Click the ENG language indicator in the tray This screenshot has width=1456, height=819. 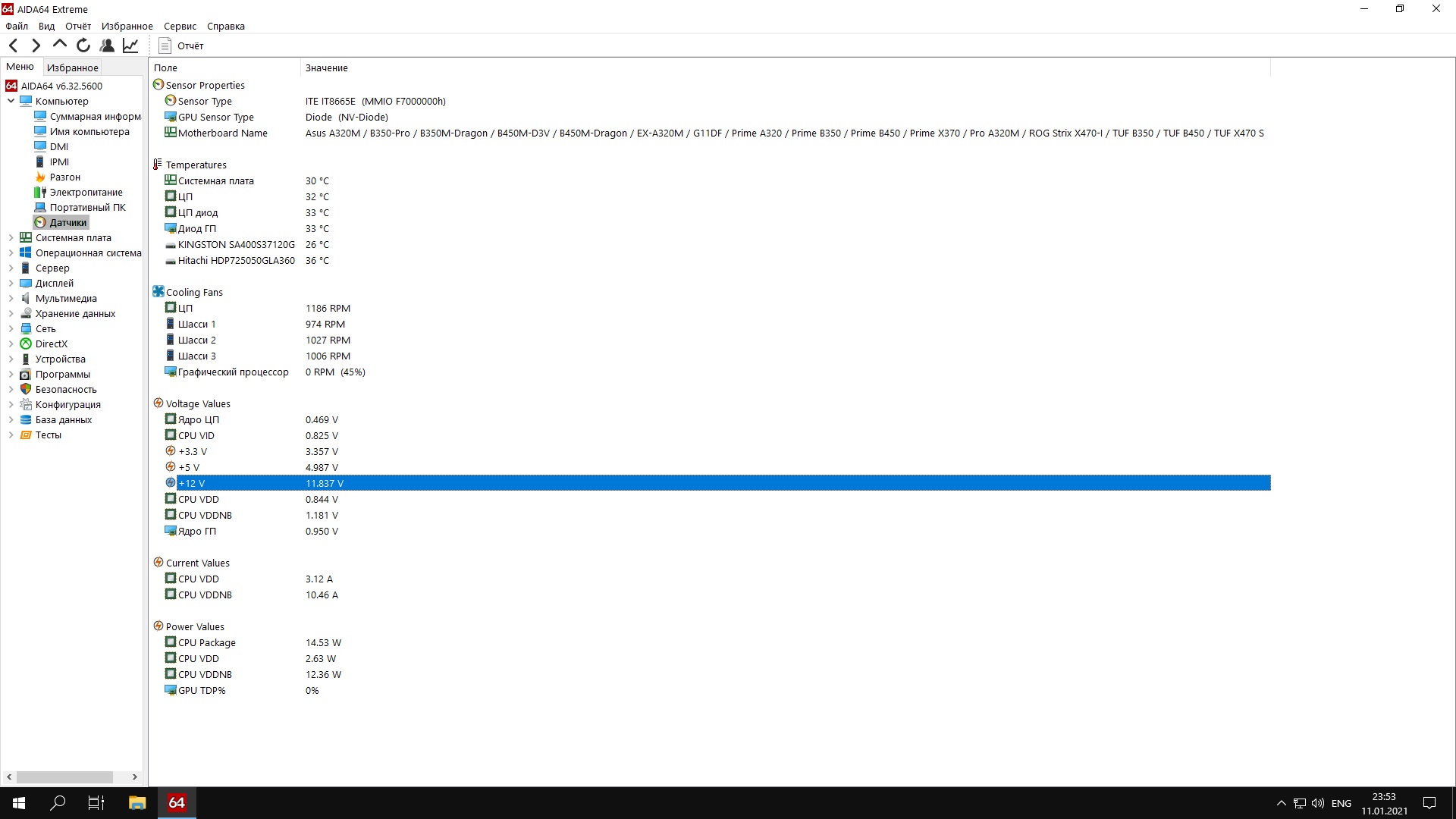(1341, 803)
